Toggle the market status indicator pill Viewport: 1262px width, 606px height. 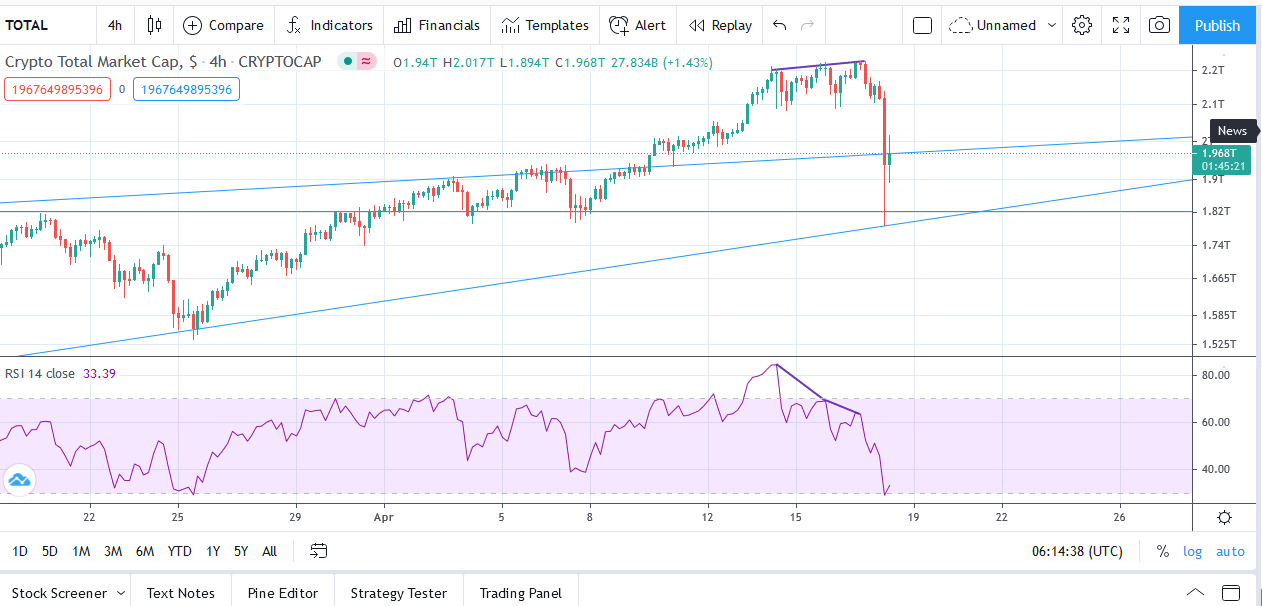(x=358, y=62)
